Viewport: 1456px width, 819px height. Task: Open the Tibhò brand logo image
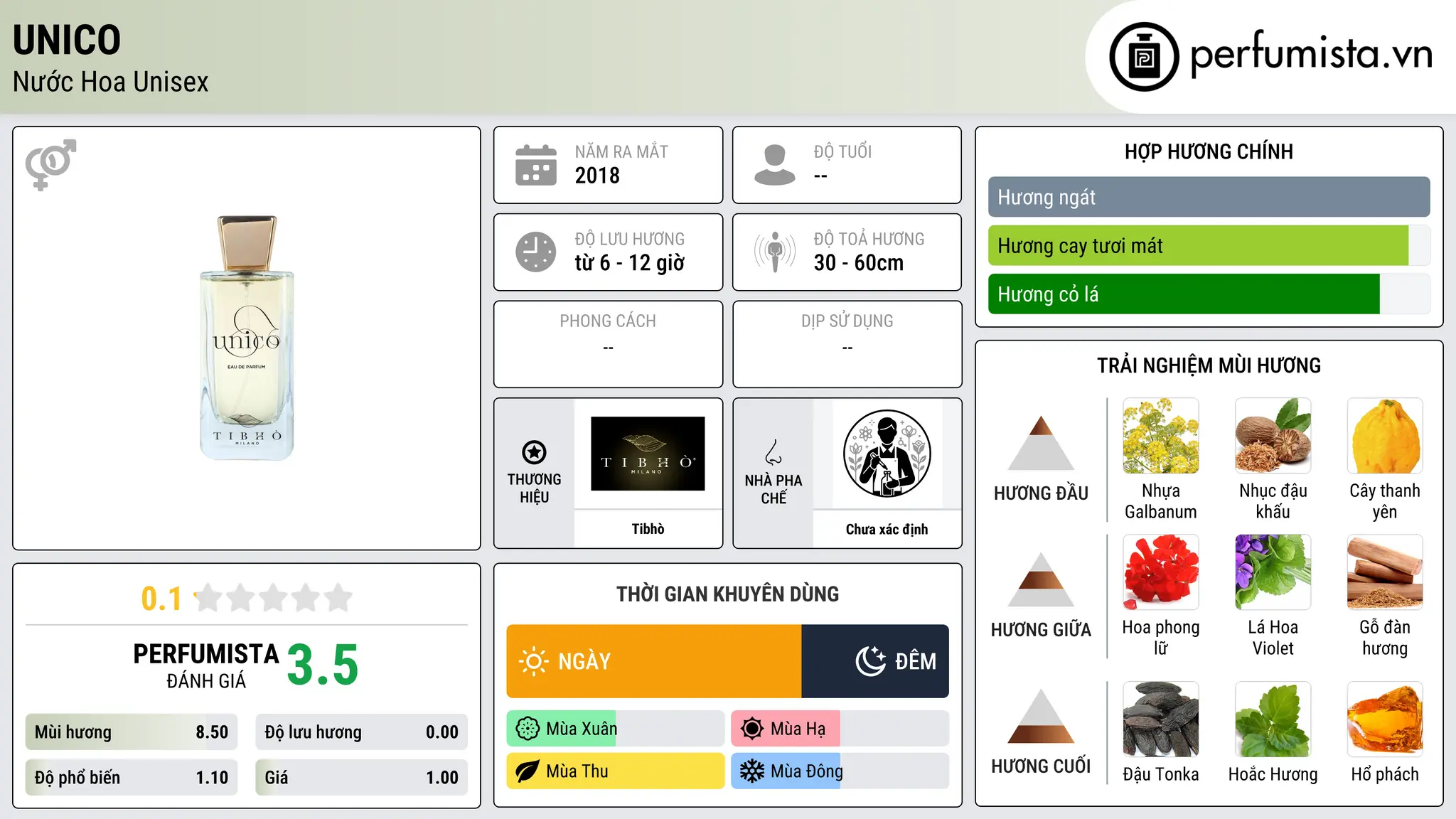pyautogui.click(x=648, y=454)
